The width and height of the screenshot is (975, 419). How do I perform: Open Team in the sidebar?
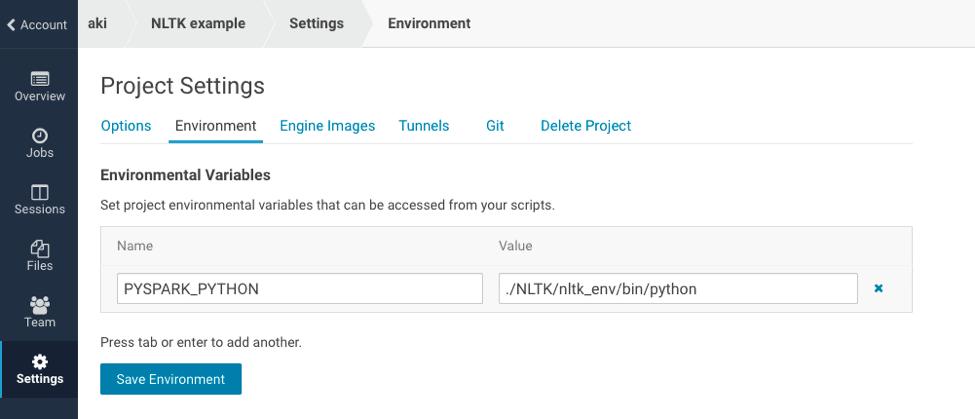click(x=39, y=313)
